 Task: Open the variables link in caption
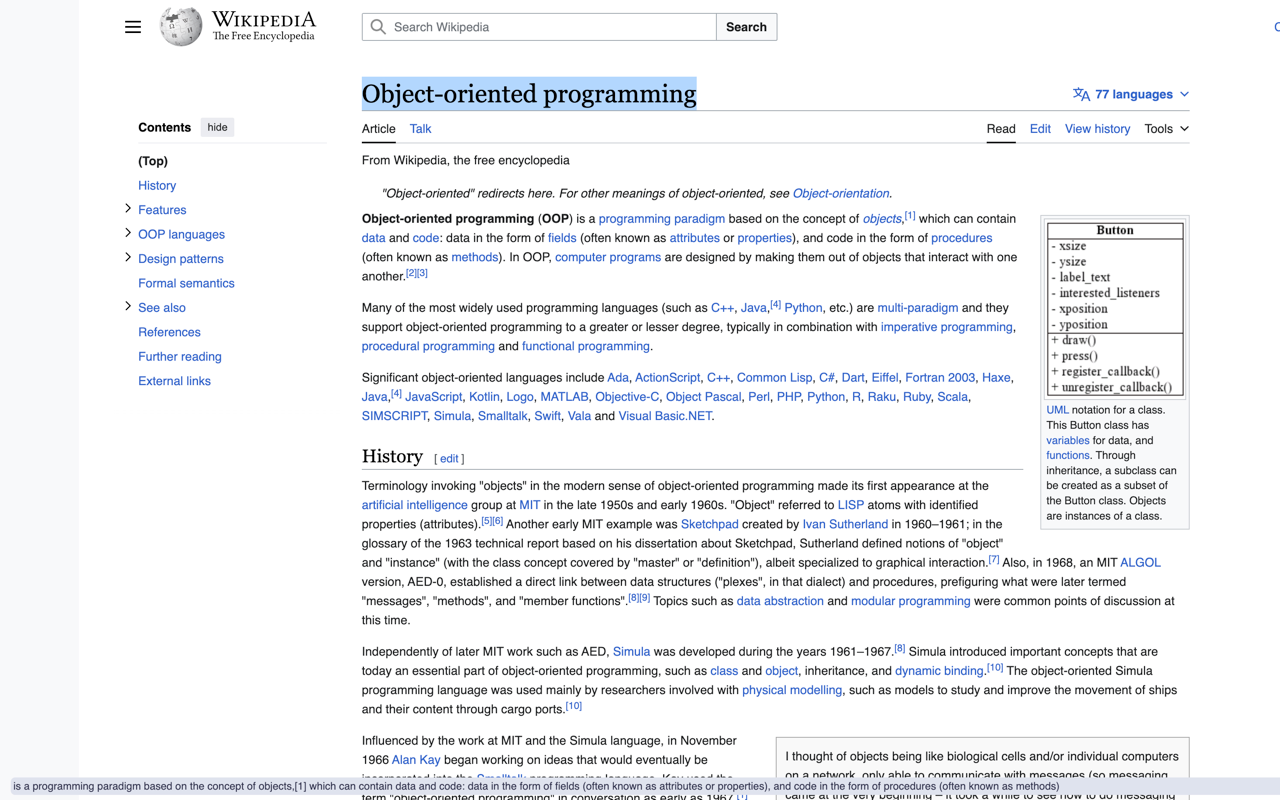pos(1068,440)
